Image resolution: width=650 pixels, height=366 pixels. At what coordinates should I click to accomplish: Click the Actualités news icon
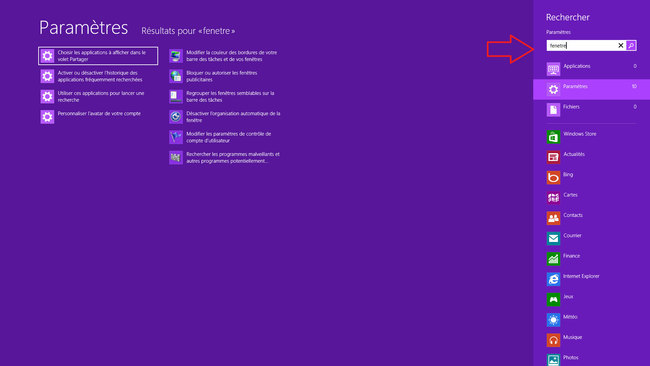click(553, 157)
